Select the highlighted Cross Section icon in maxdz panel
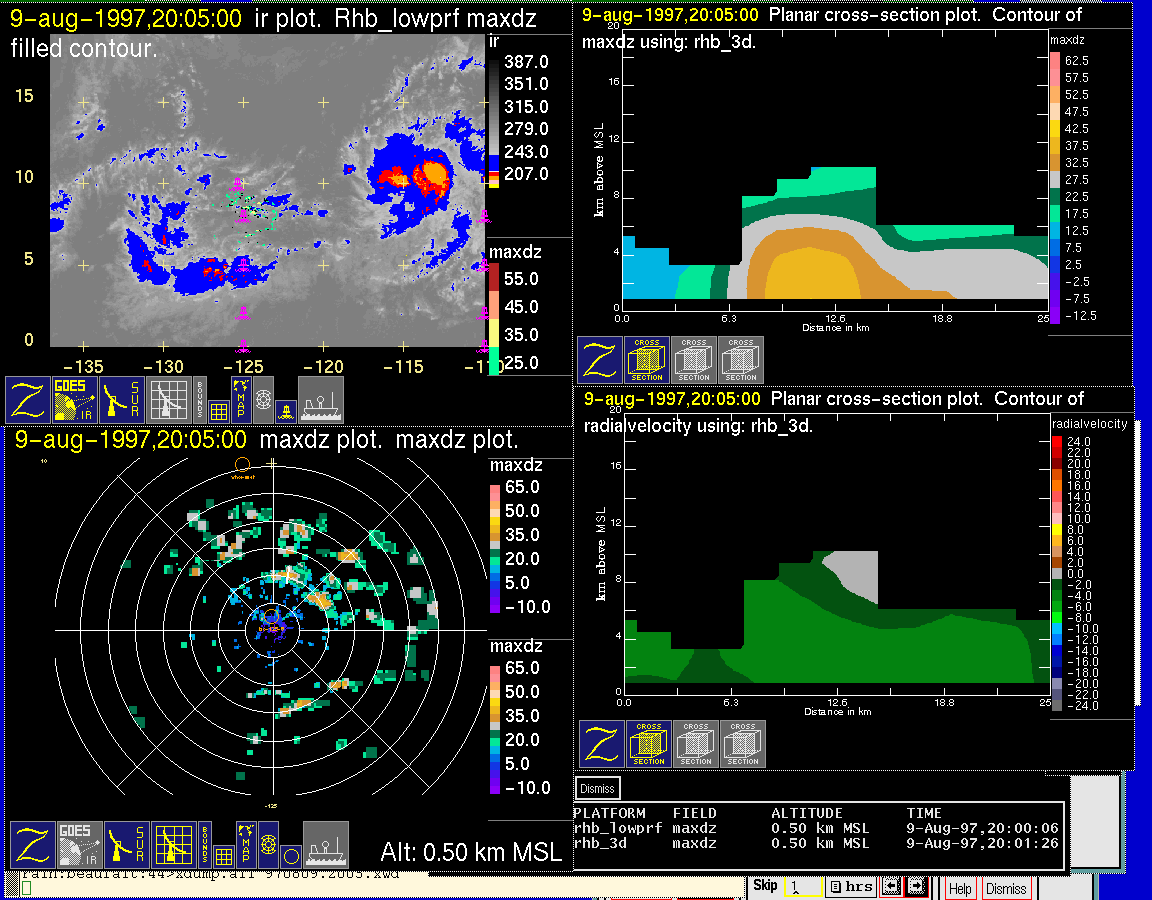 [647, 360]
